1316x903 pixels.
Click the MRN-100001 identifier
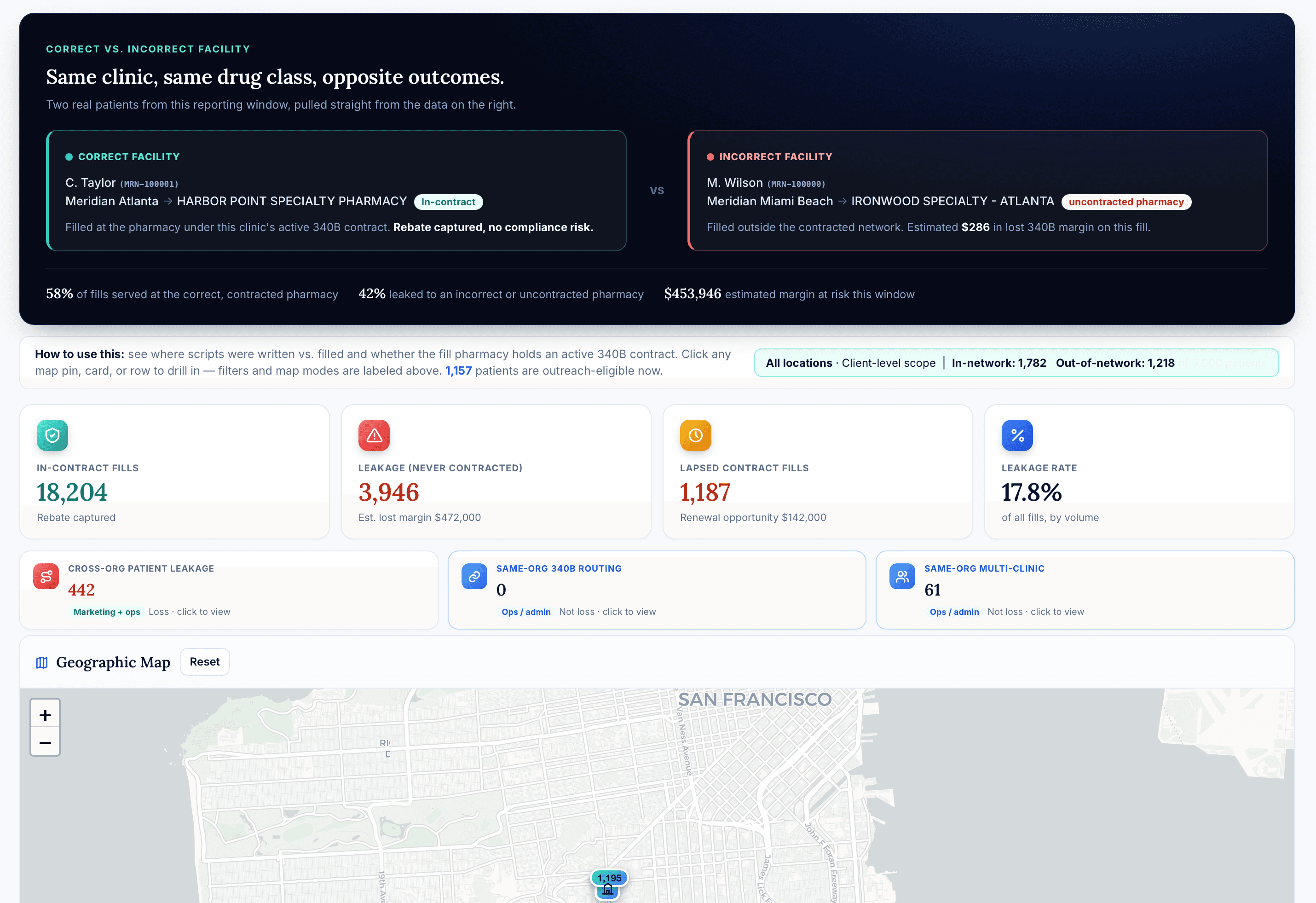[150, 184]
